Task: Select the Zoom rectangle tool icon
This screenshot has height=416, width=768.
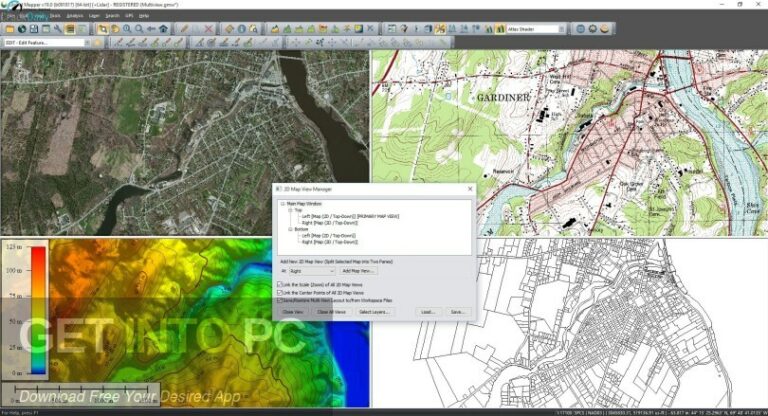Action: click(103, 29)
